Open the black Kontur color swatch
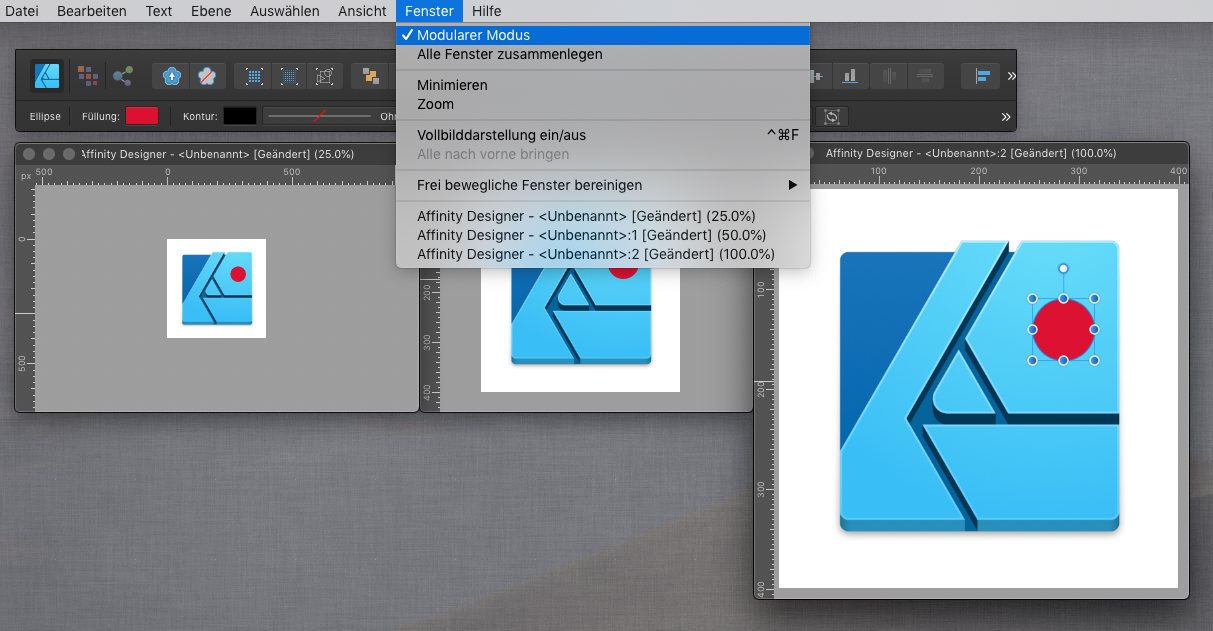 click(240, 116)
